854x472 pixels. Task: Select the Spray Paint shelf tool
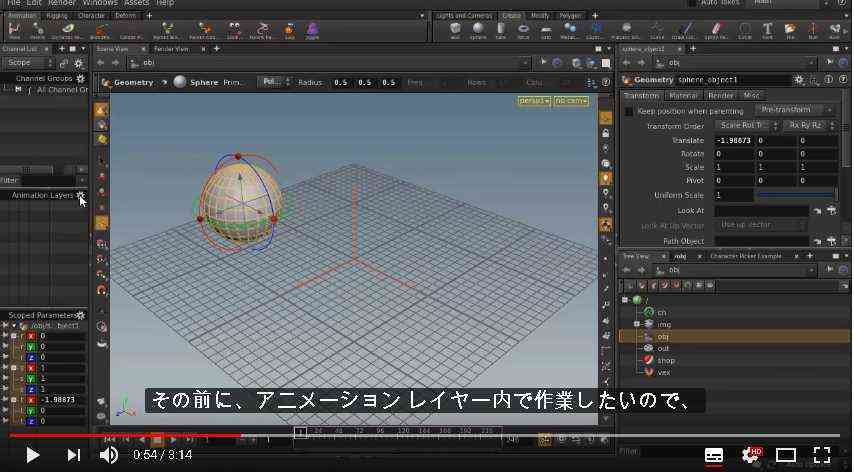(x=716, y=30)
